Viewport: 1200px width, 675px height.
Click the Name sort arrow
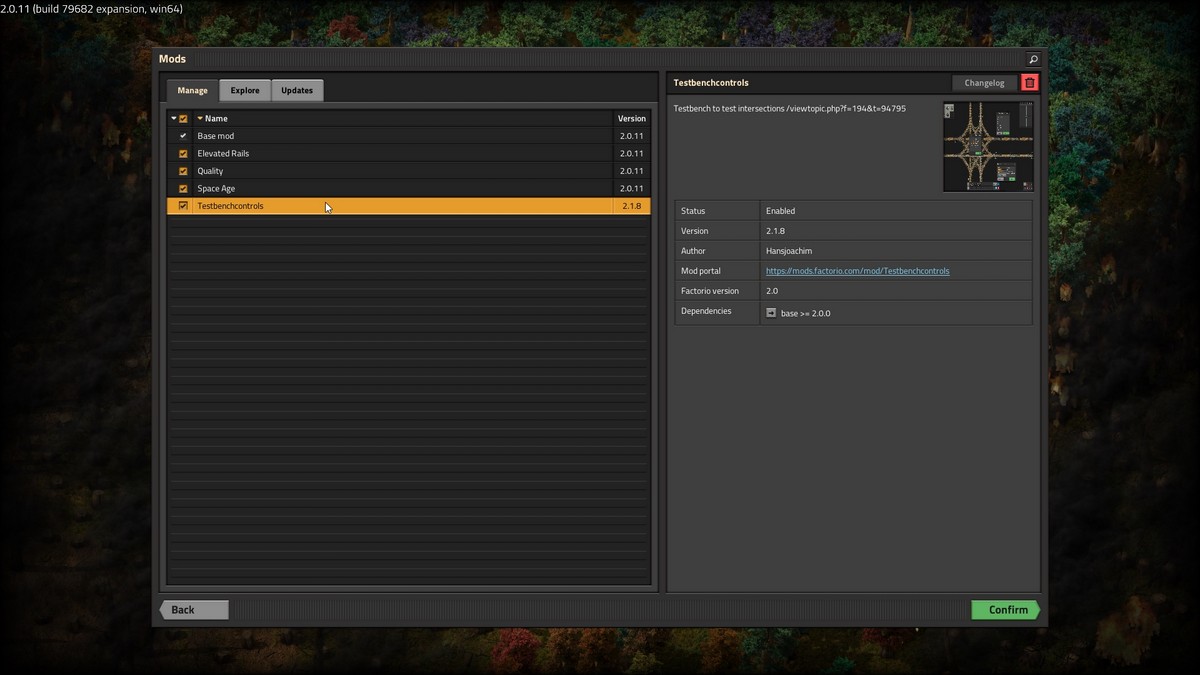(199, 118)
